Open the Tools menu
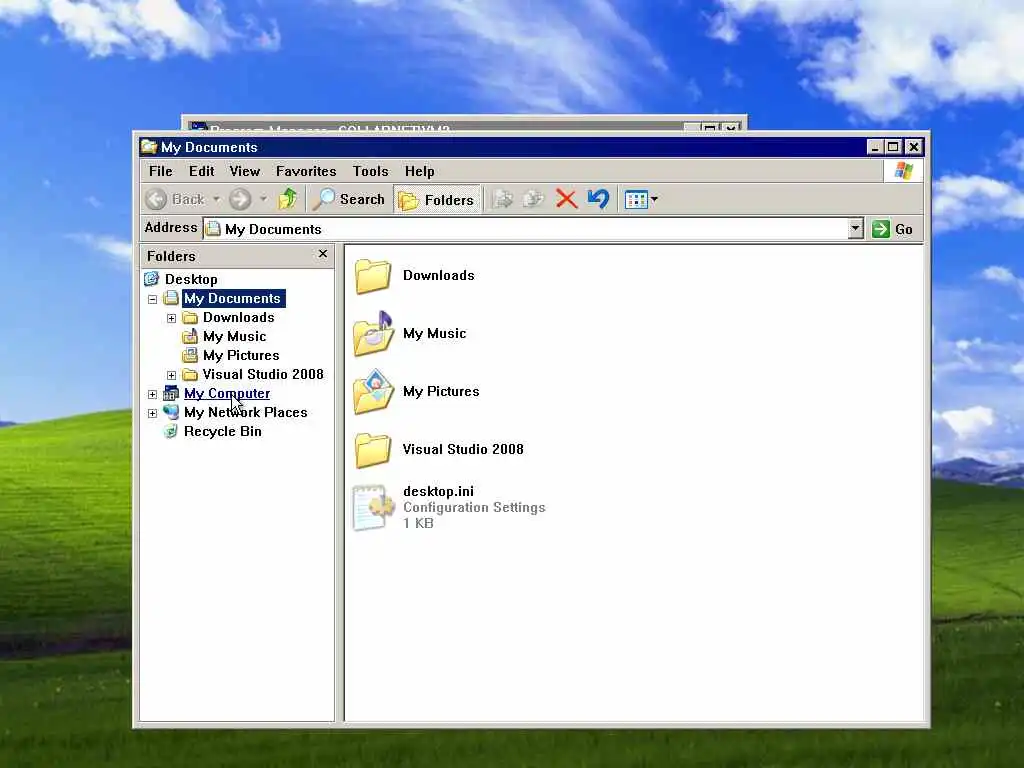This screenshot has width=1024, height=768. click(370, 171)
